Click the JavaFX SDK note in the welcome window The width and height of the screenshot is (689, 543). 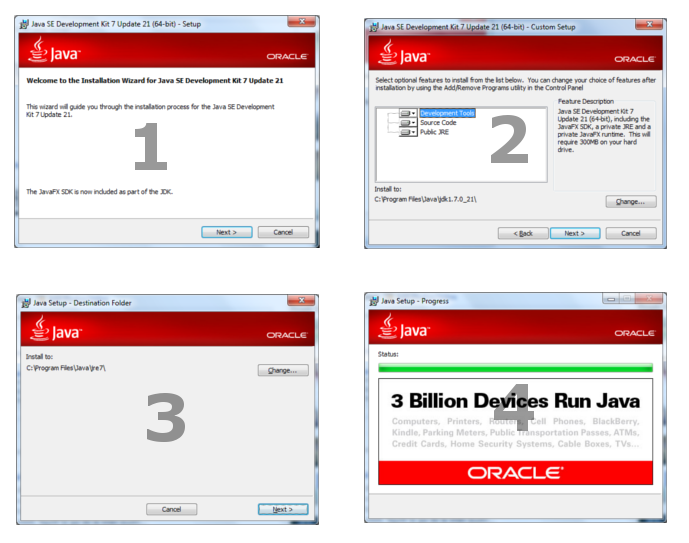(100, 192)
